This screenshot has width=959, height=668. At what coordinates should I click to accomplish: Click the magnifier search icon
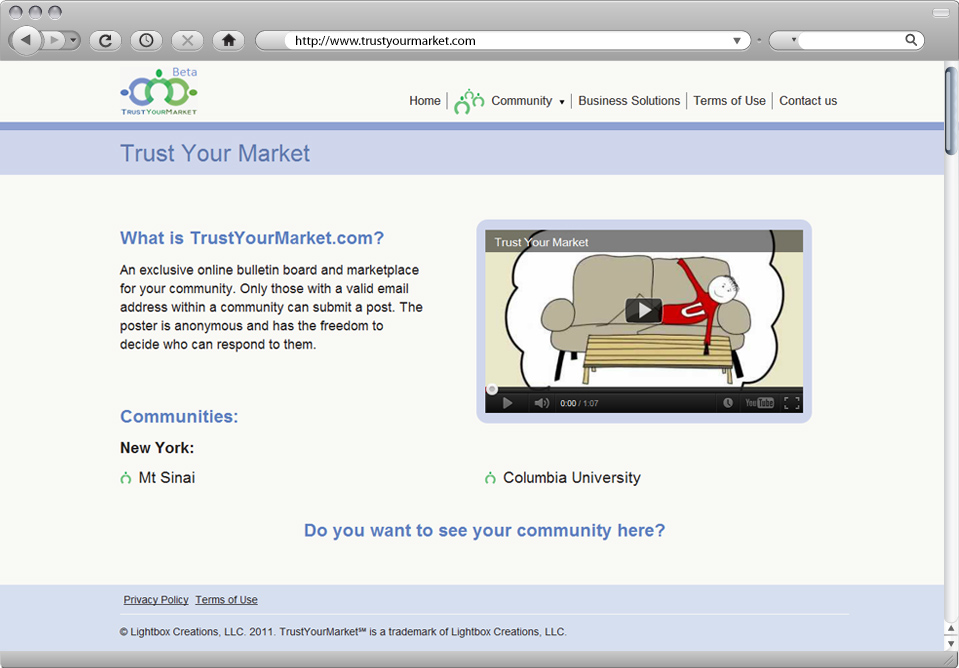pyautogui.click(x=911, y=40)
